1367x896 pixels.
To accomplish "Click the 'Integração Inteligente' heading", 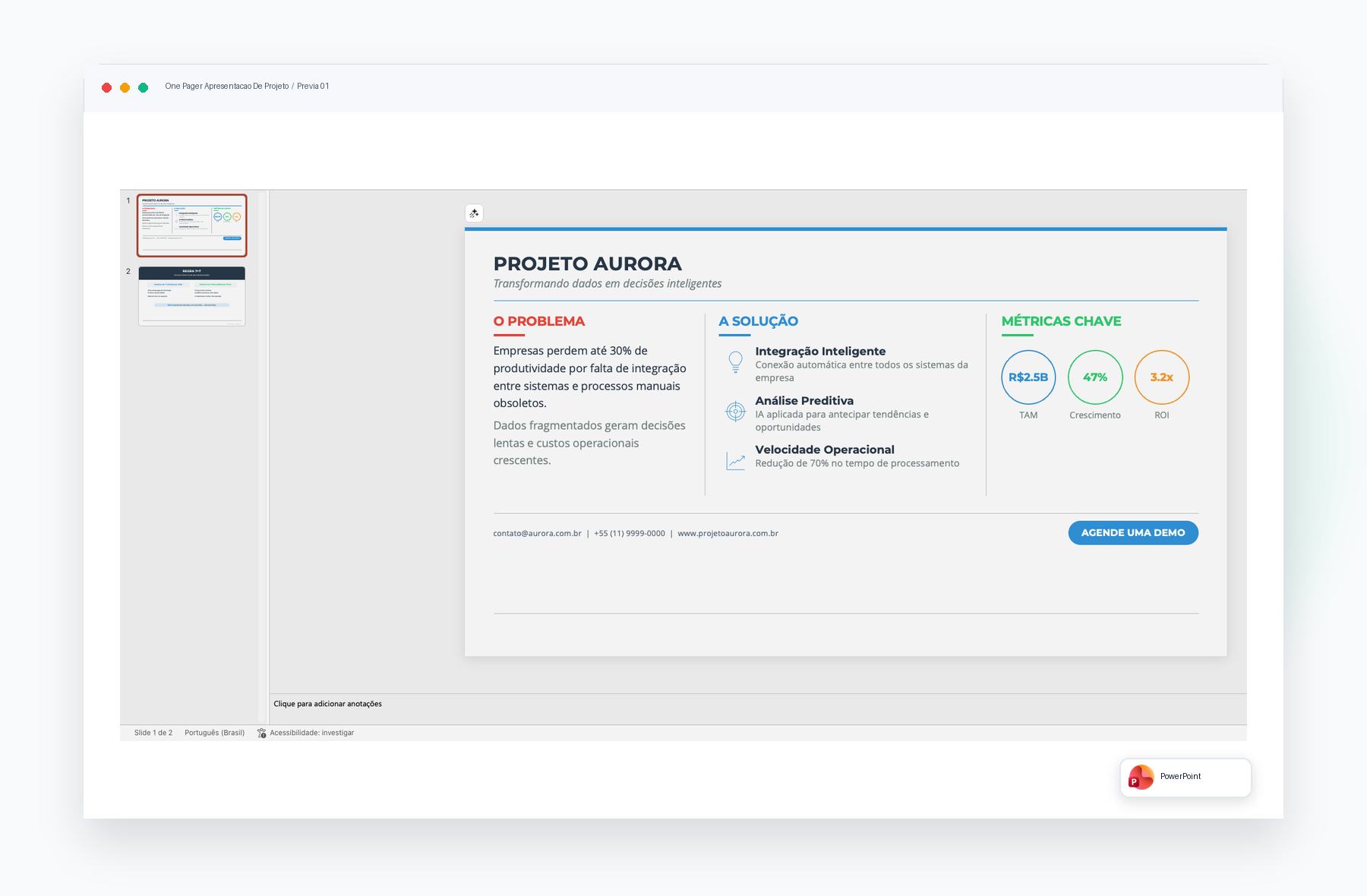I will (820, 351).
